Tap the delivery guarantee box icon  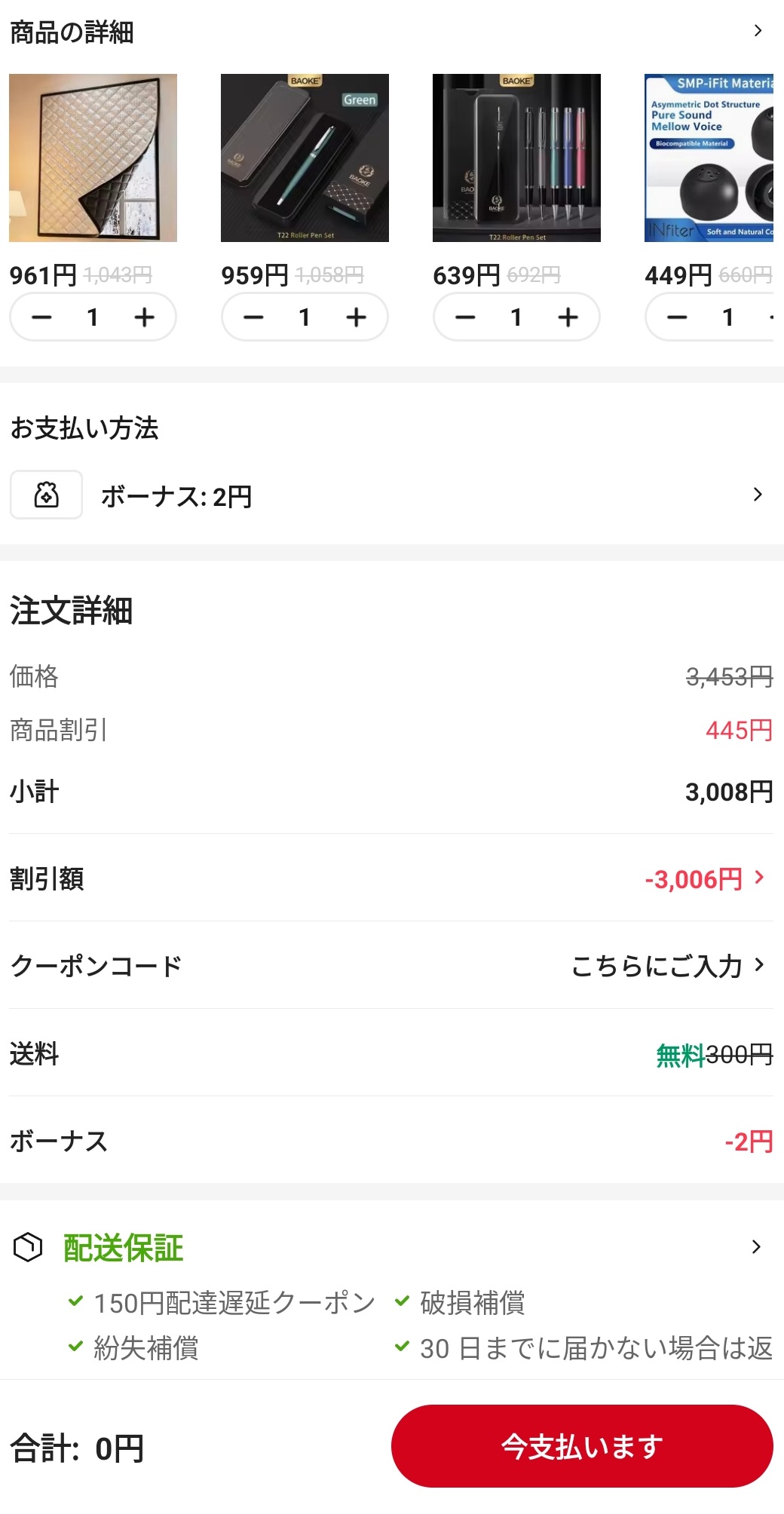pos(28,1247)
